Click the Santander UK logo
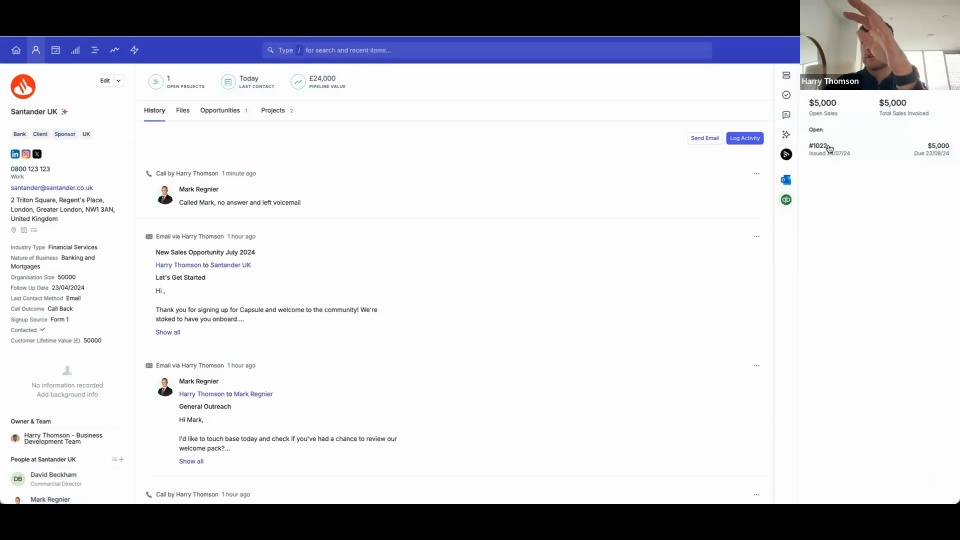This screenshot has height=540, width=960. coord(23,86)
